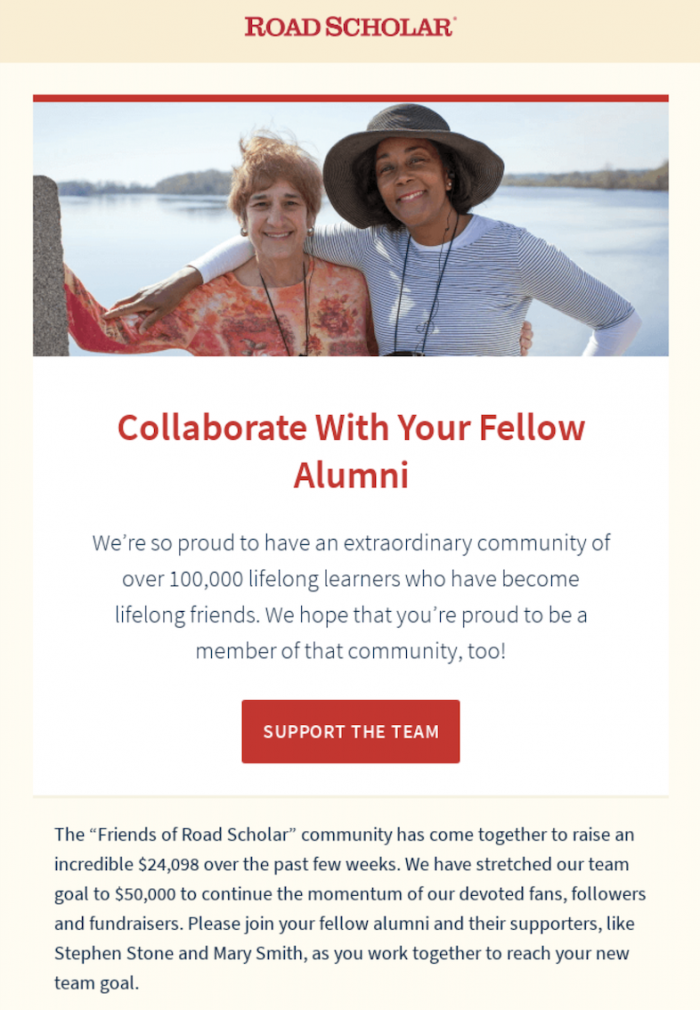
Task: Click the red Support the Team button
Action: point(350,731)
